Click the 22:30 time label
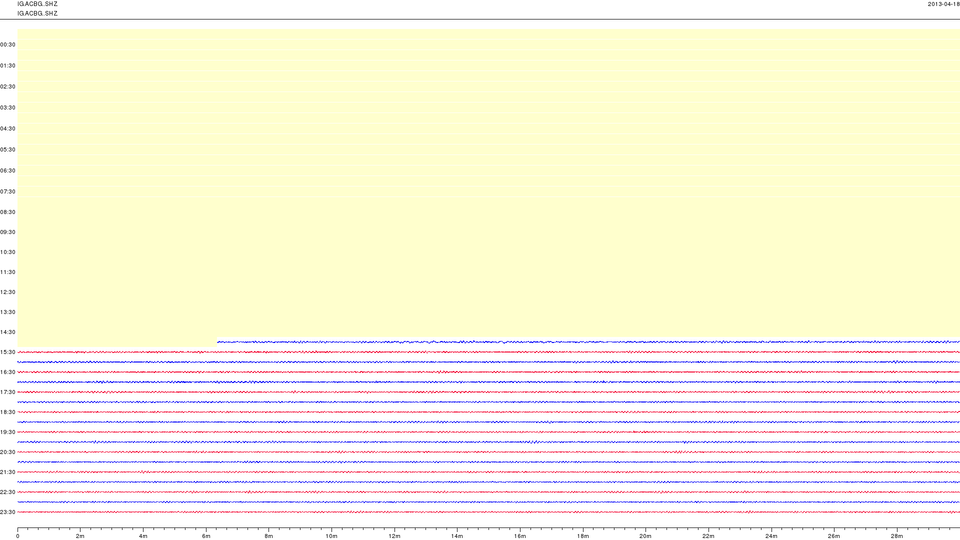 [8, 492]
